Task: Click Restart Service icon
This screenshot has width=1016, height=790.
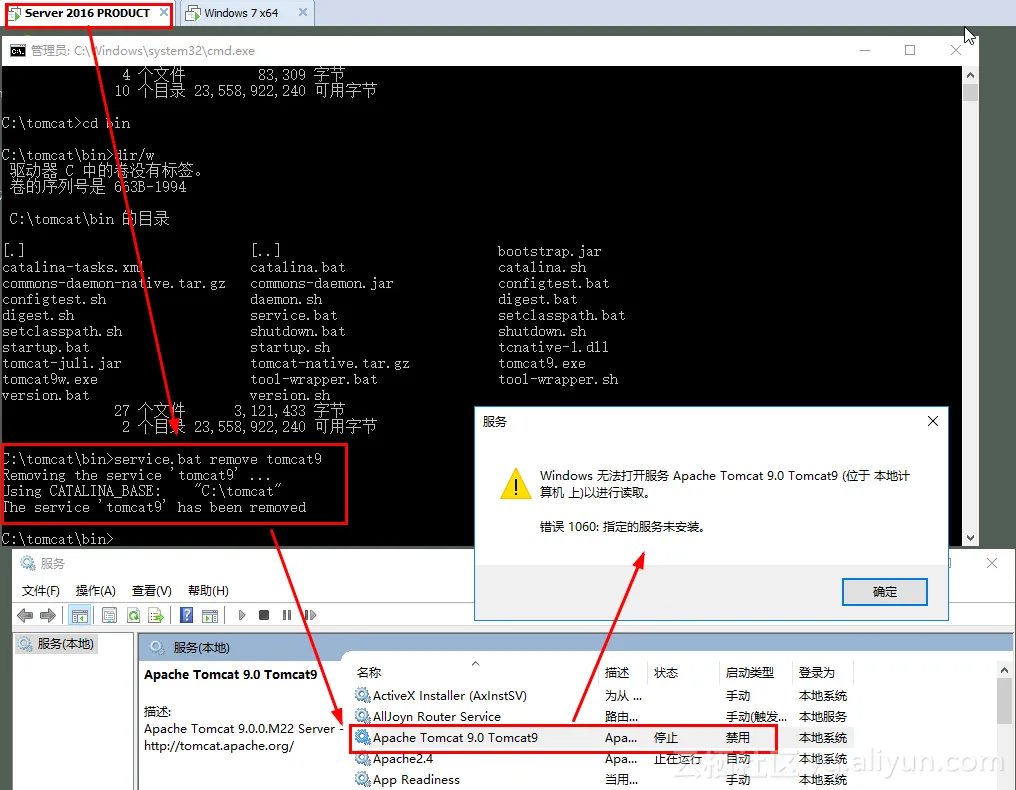Action: [310, 615]
